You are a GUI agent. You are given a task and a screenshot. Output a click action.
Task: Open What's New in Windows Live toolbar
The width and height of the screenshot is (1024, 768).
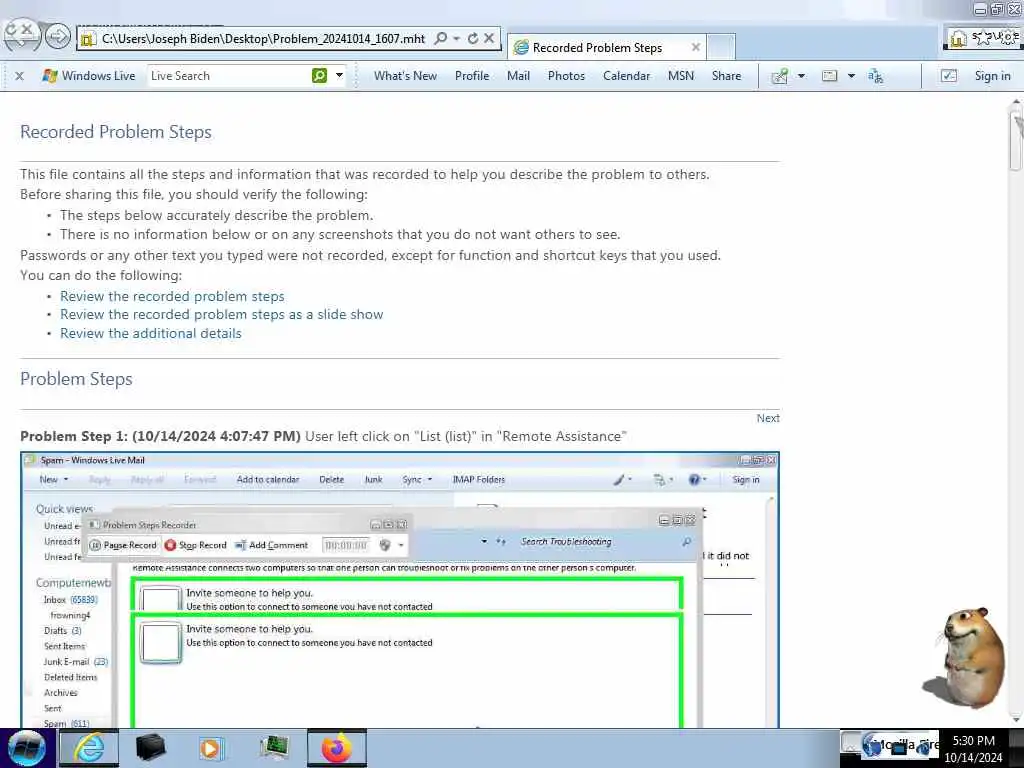[406, 76]
